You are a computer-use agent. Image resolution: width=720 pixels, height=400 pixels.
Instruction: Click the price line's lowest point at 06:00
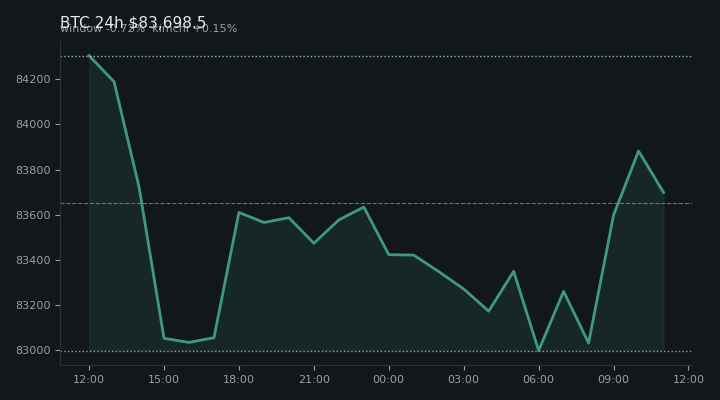[539, 350]
